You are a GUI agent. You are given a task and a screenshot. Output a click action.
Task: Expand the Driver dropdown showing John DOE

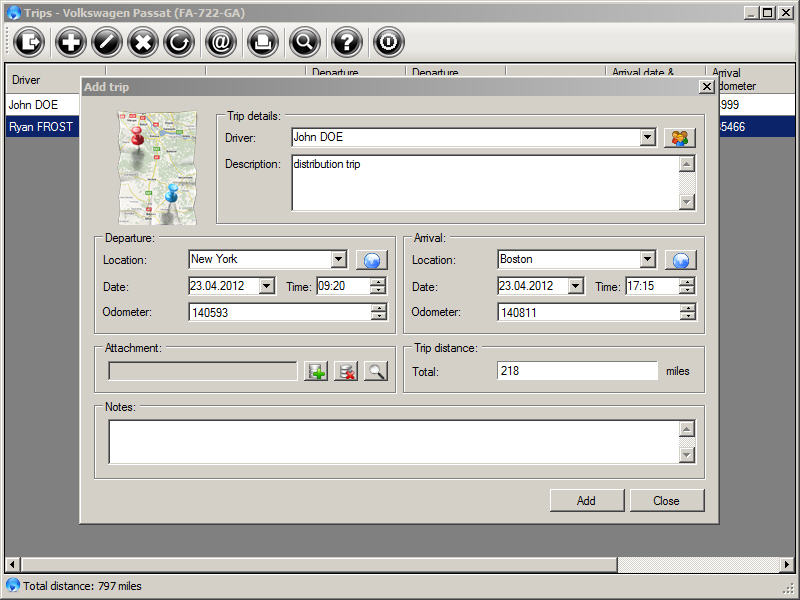(x=647, y=137)
